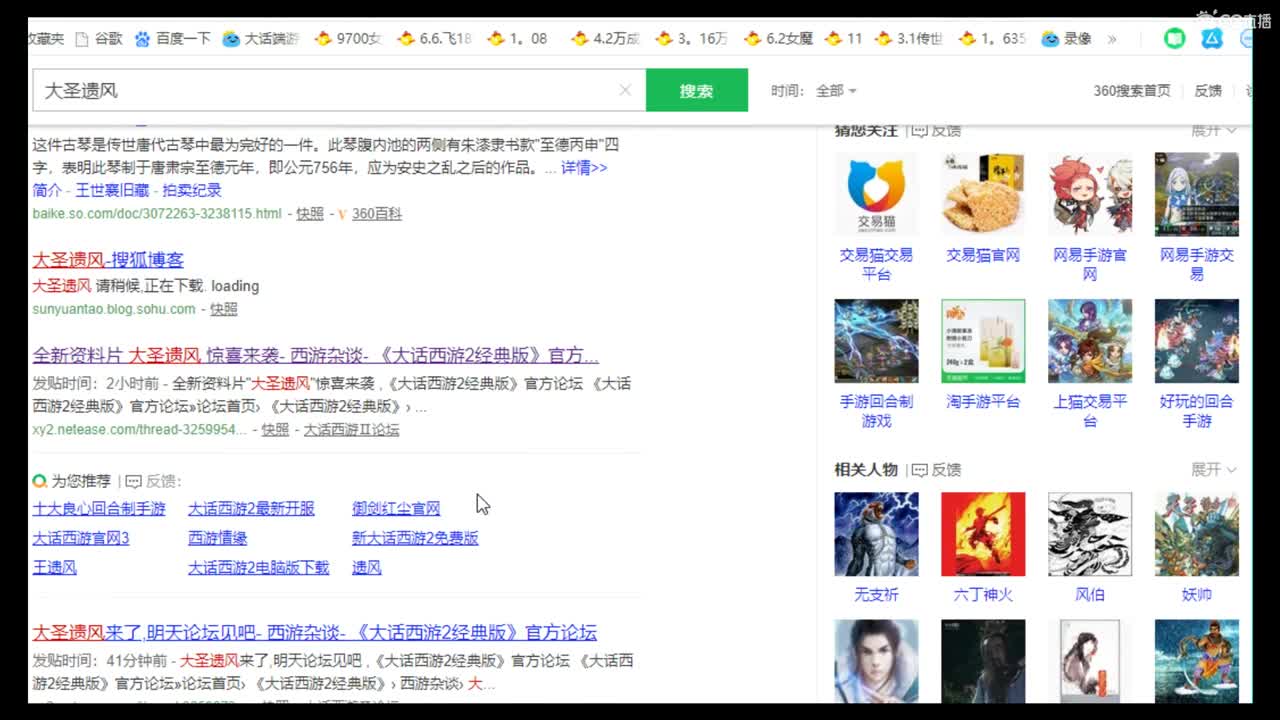Click the 反馈 link in header
This screenshot has height=720, width=1280.
(x=1208, y=90)
